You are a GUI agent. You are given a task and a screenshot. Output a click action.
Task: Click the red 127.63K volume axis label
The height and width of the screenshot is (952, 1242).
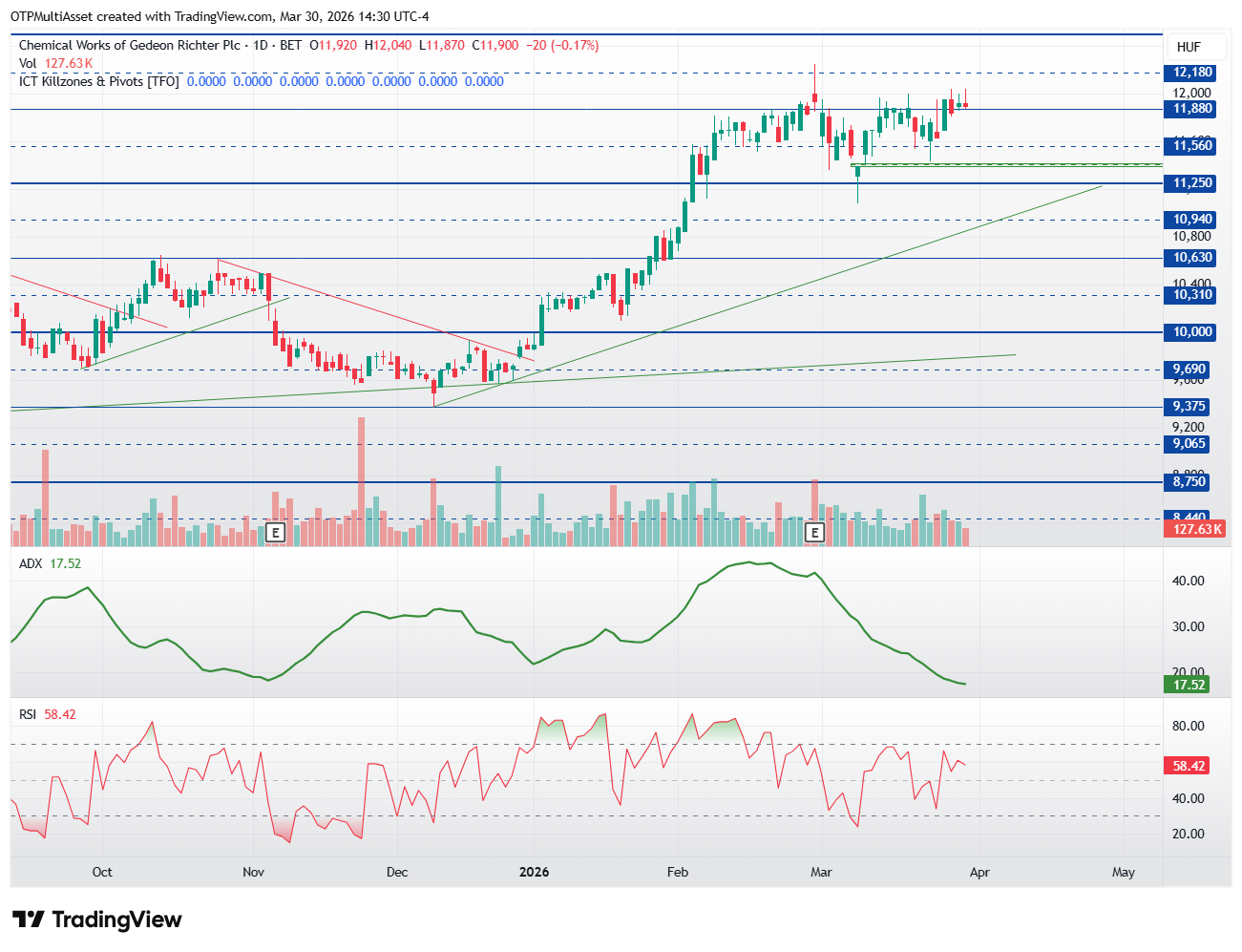click(1196, 530)
